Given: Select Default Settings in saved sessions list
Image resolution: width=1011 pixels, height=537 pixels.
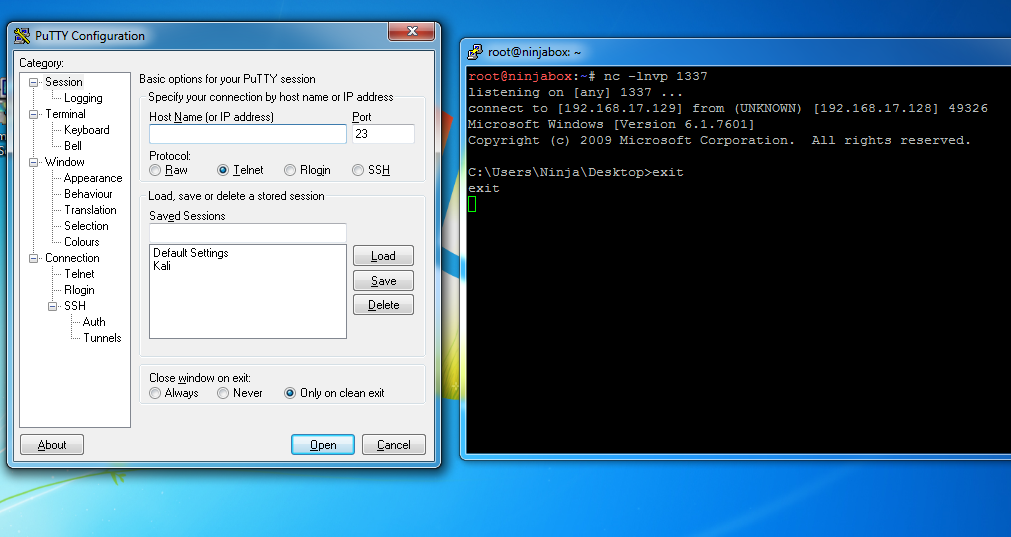Looking at the screenshot, I should coord(191,253).
